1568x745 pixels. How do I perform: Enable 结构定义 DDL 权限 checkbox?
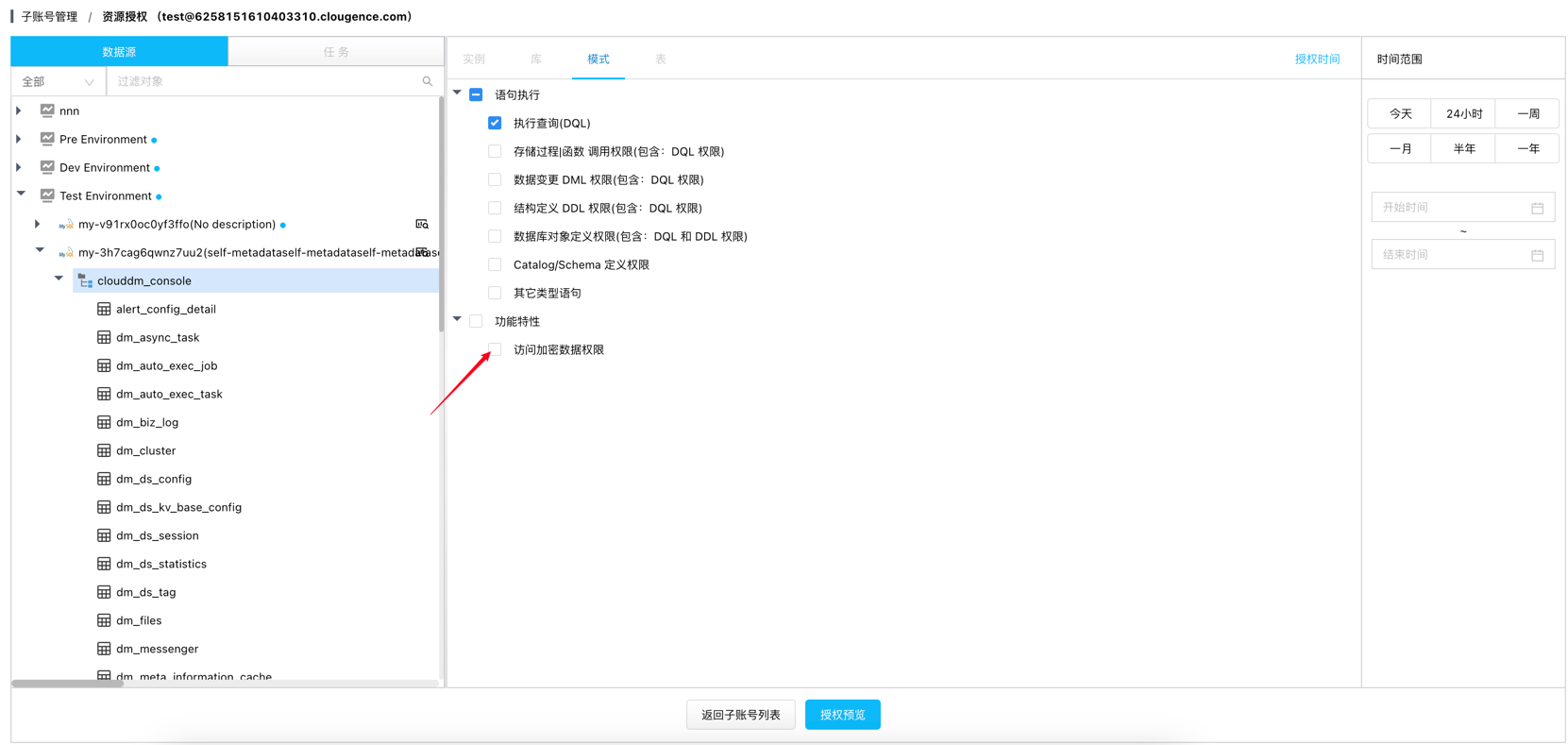tap(495, 208)
